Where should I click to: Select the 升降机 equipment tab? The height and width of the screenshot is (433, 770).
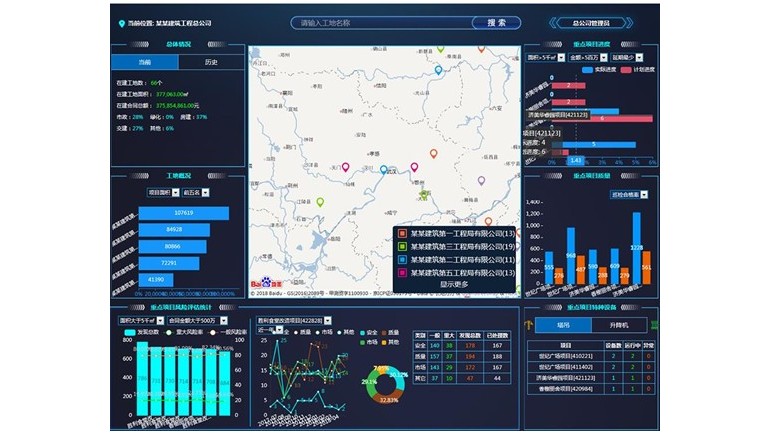coord(619,325)
